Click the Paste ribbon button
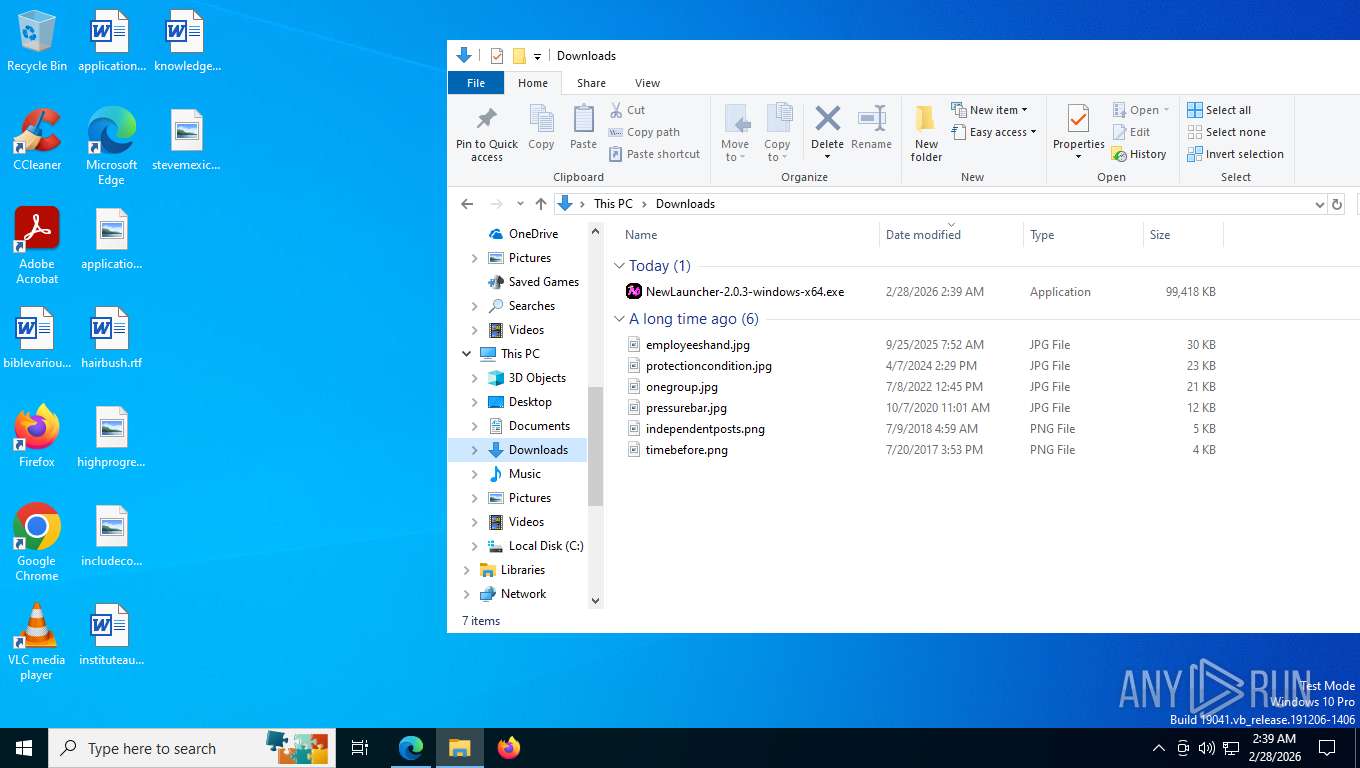1360x768 pixels. tap(583, 127)
